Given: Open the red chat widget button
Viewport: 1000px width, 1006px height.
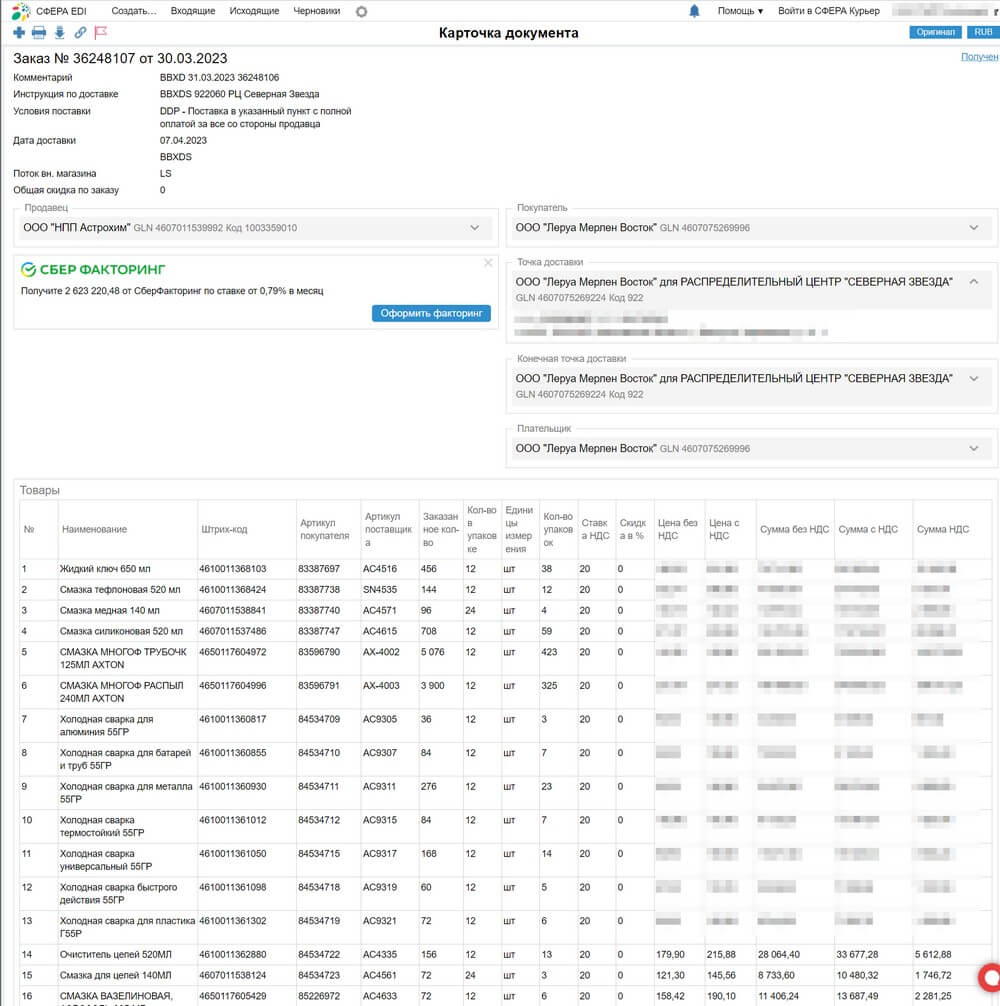Looking at the screenshot, I should pyautogui.click(x=990, y=977).
